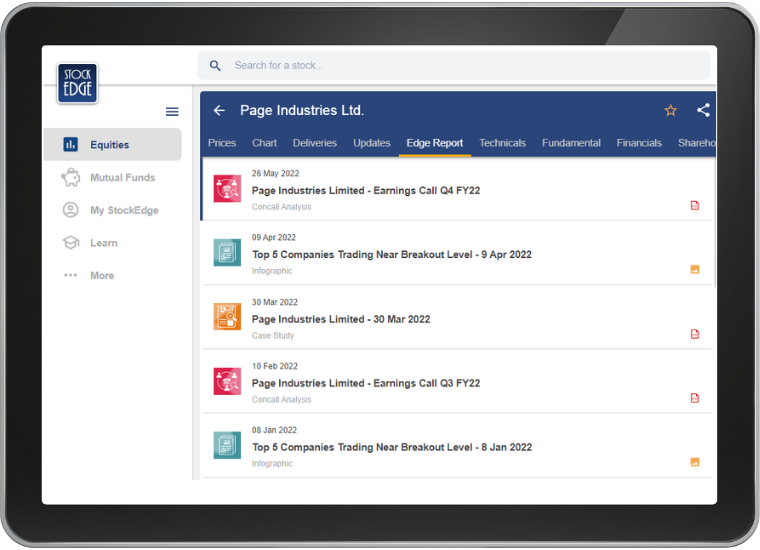Click 'Concall Analysis' label under Q3 FY22
The height and width of the screenshot is (550, 760).
click(x=281, y=399)
